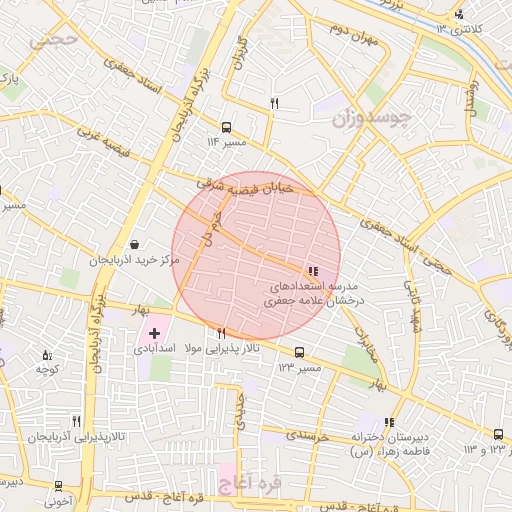
Task: Click the bus icon near ۱۲۳ و ۱۱۳ label
Action: tap(498, 434)
